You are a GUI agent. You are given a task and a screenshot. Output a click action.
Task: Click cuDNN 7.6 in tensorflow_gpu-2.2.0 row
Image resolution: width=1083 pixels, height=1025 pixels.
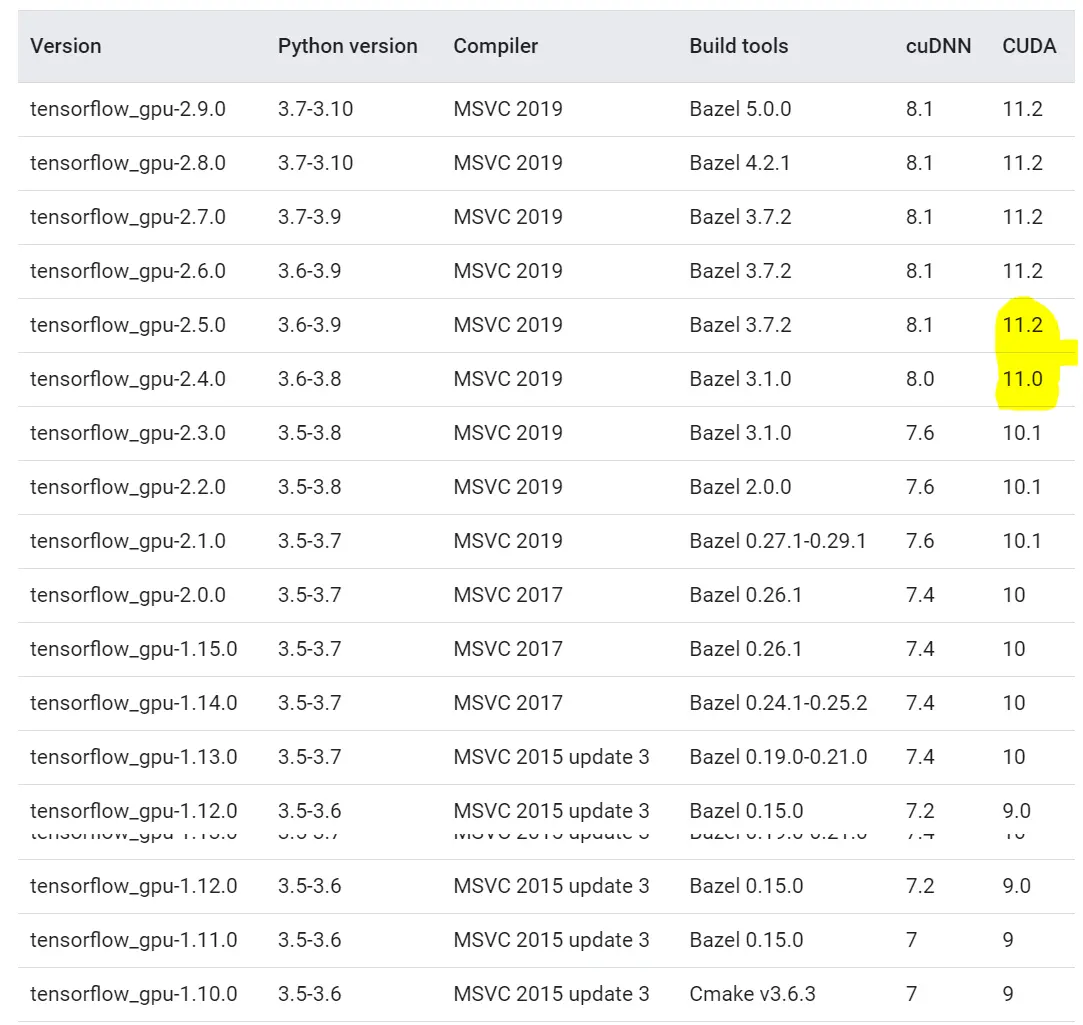coord(920,487)
